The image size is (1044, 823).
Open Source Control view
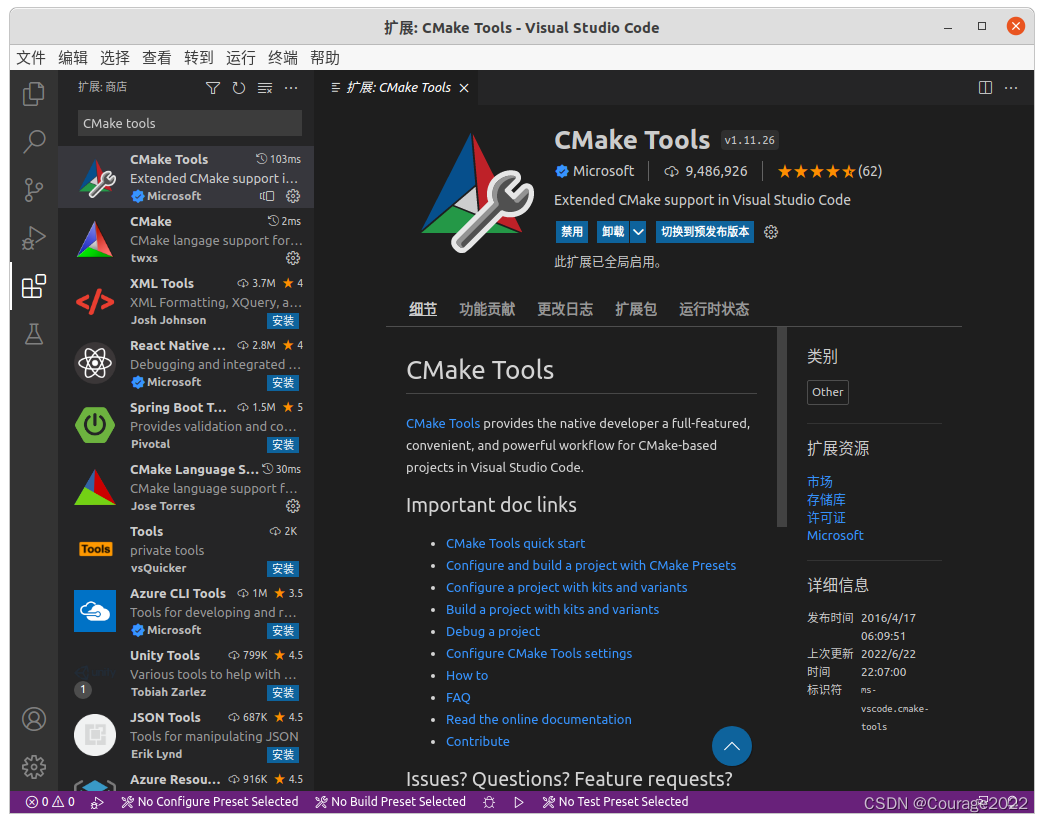click(33, 190)
